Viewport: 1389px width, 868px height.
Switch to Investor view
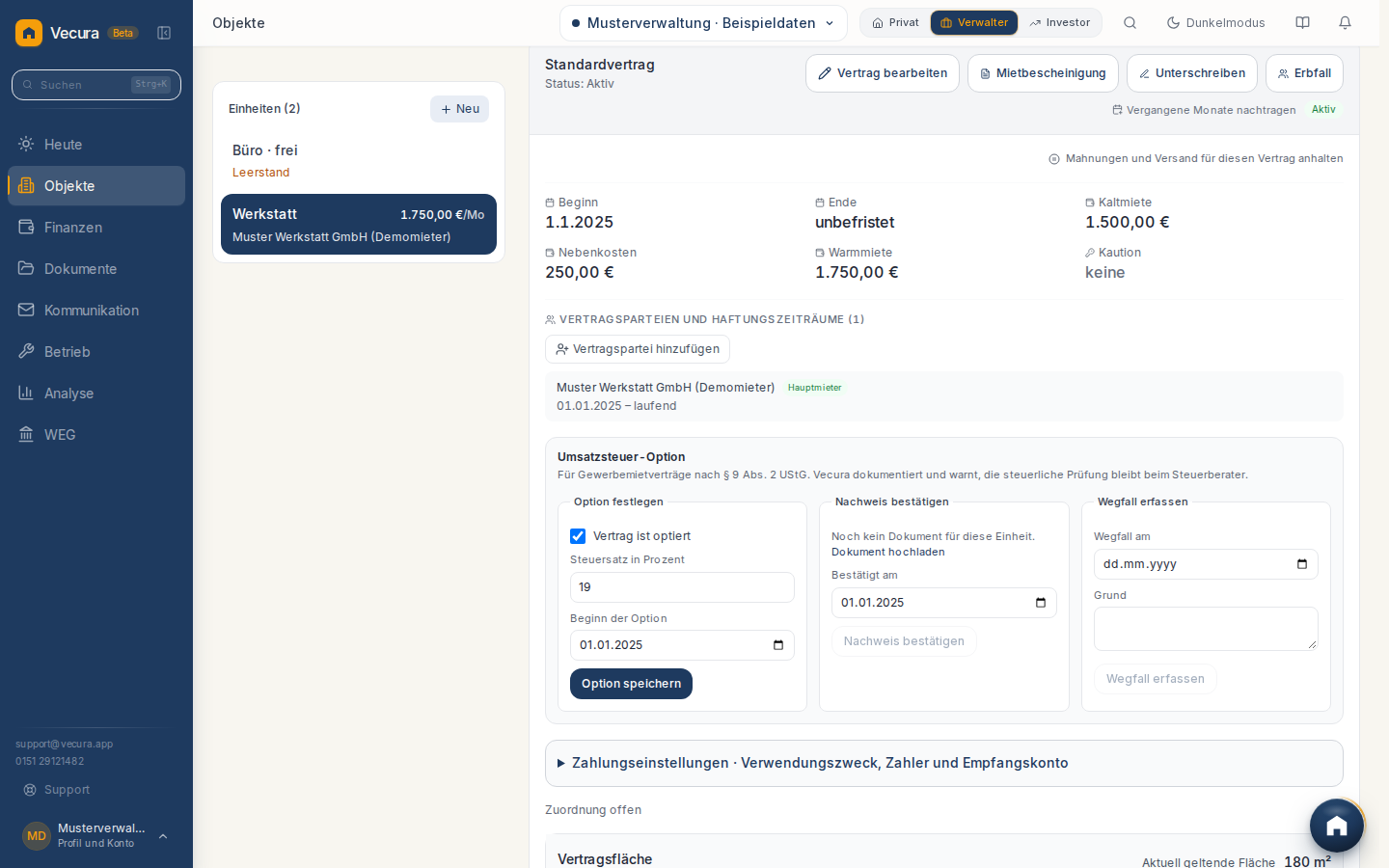[1059, 23]
